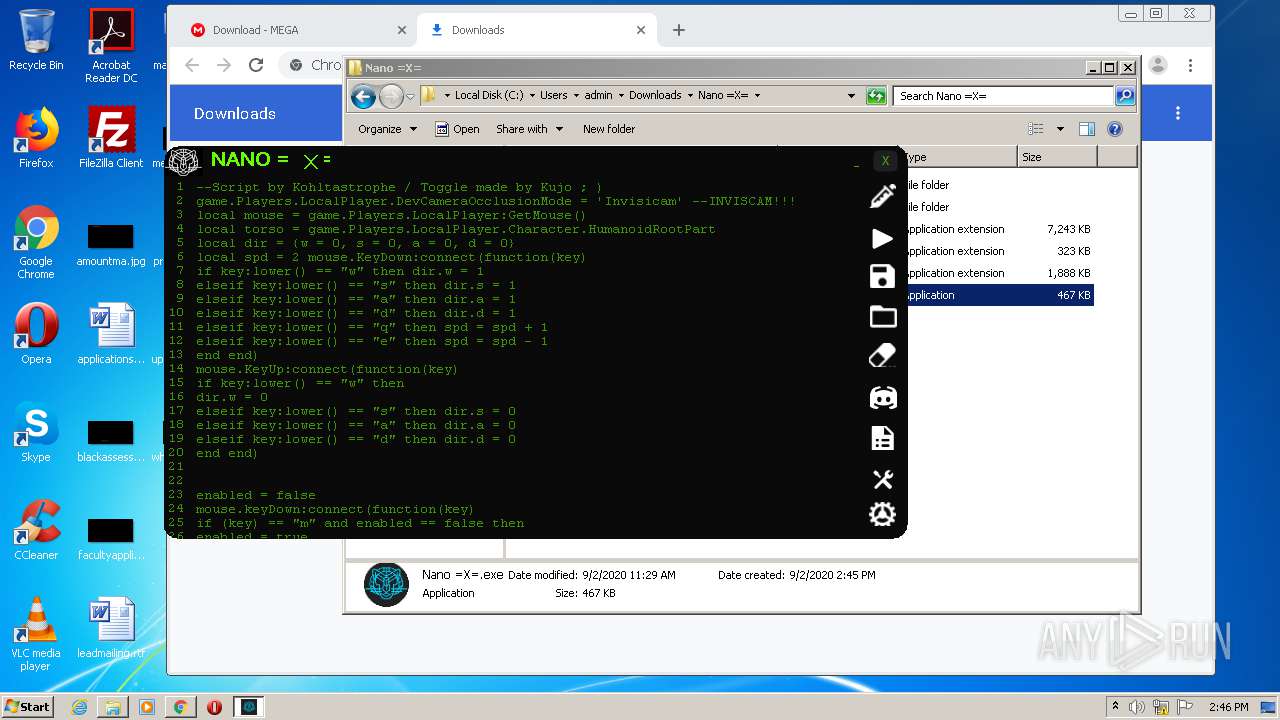Image resolution: width=1280 pixels, height=720 pixels.
Task: Click the Windows Start button
Action: click(28, 706)
